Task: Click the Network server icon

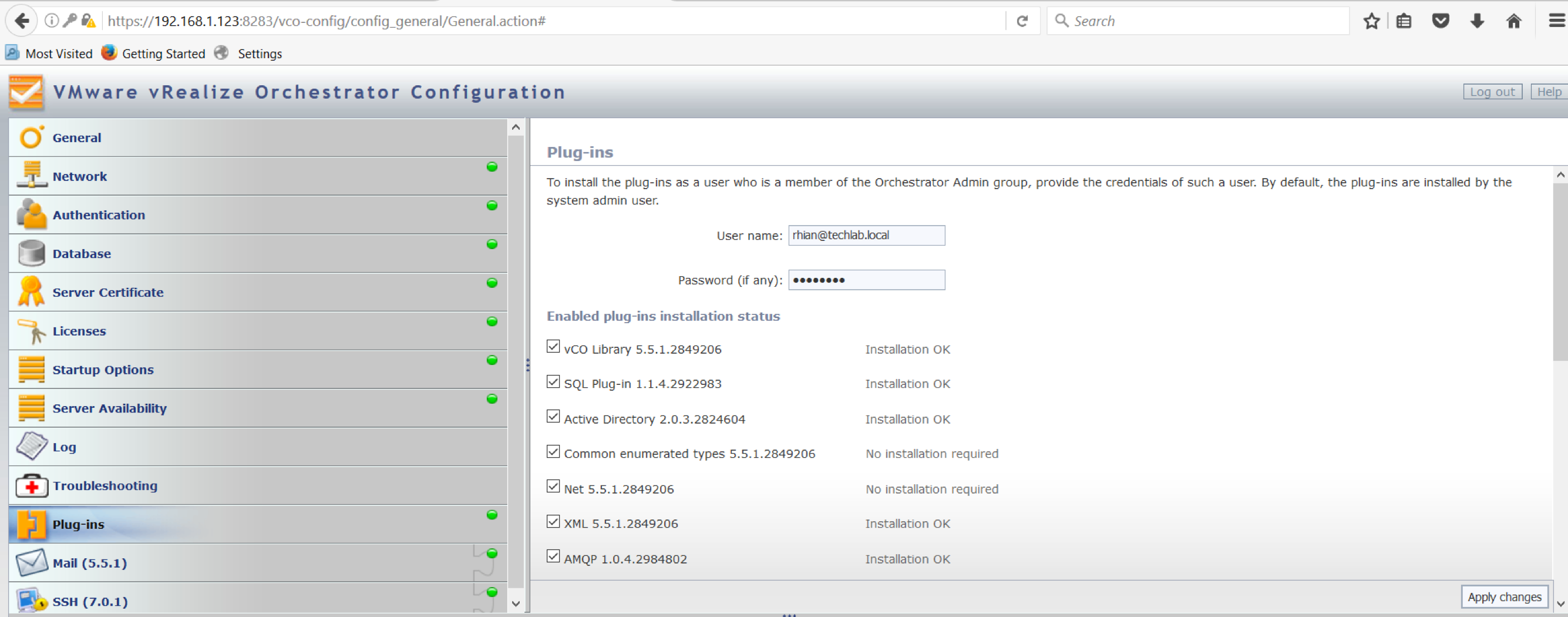Action: click(31, 175)
